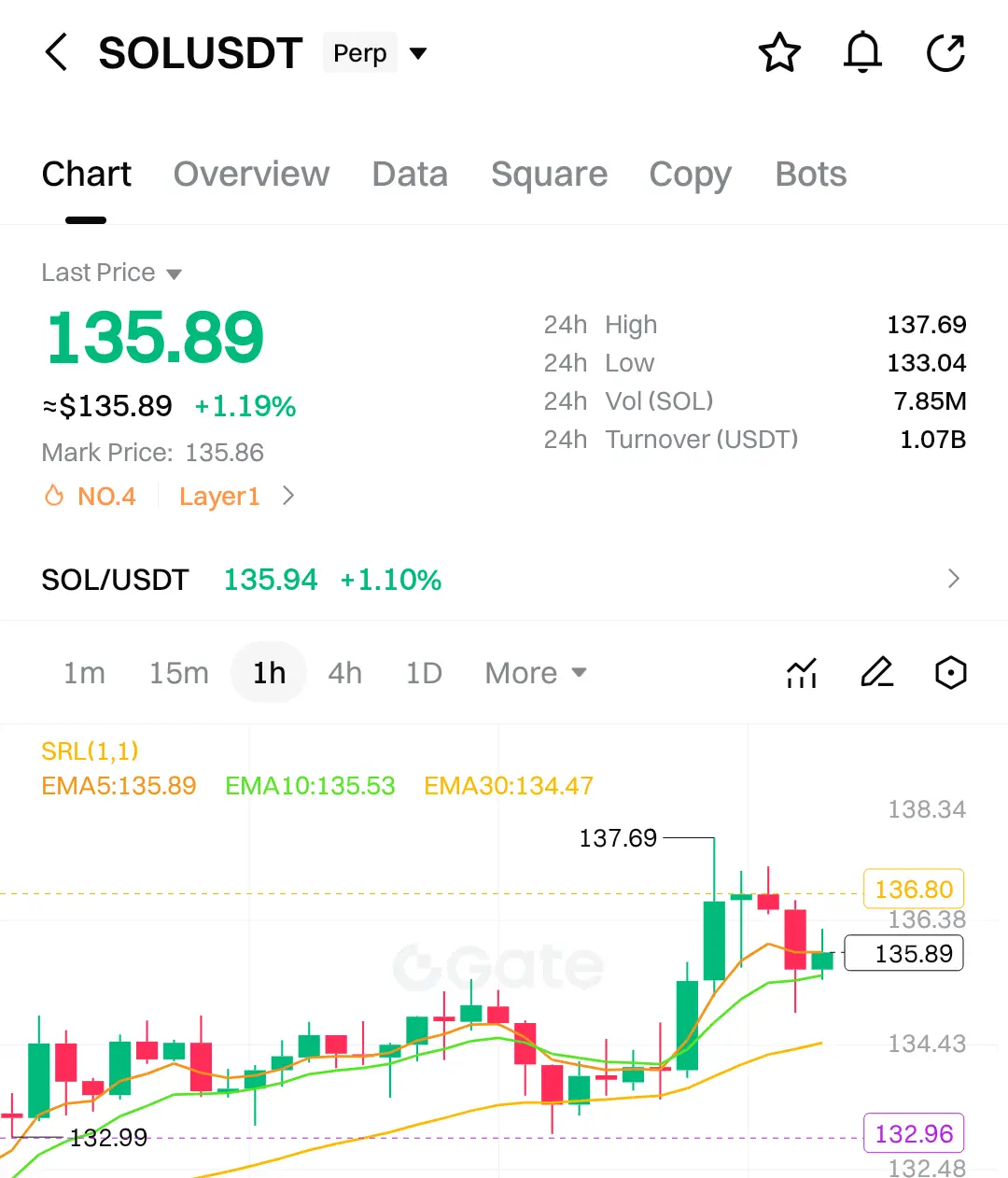
Task: Tap the 134.43 axis price label
Action: point(926,1044)
